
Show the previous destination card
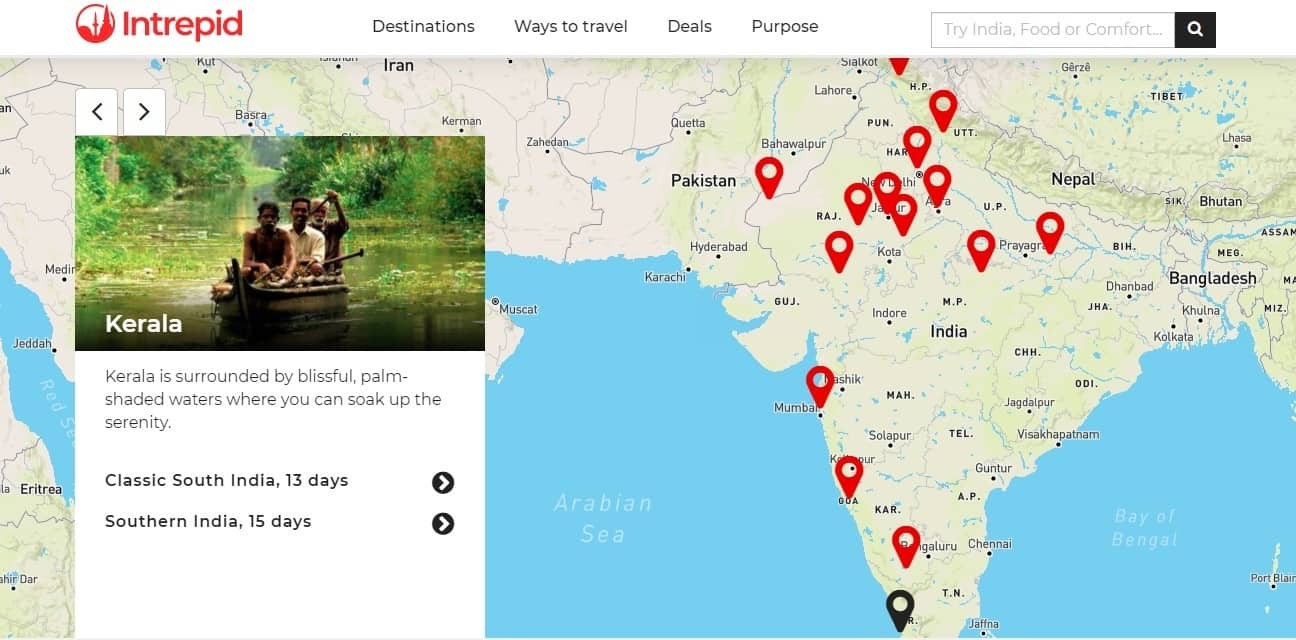click(x=97, y=112)
